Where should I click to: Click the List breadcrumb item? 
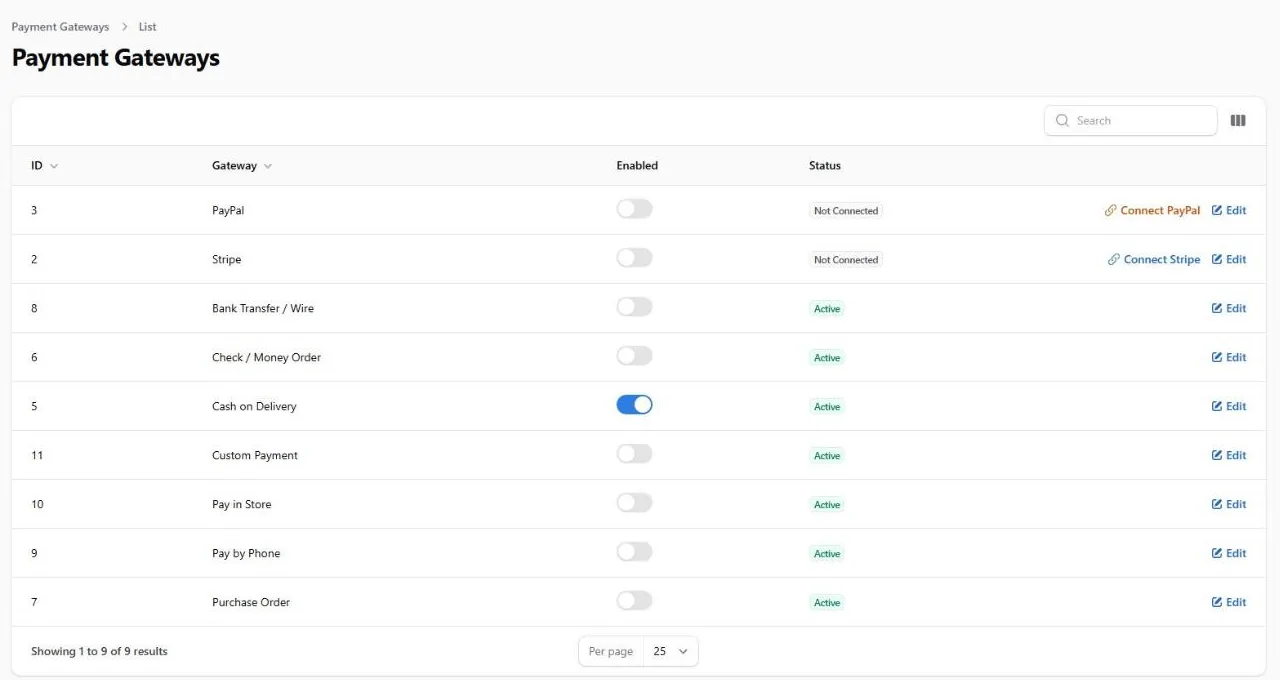pos(147,27)
